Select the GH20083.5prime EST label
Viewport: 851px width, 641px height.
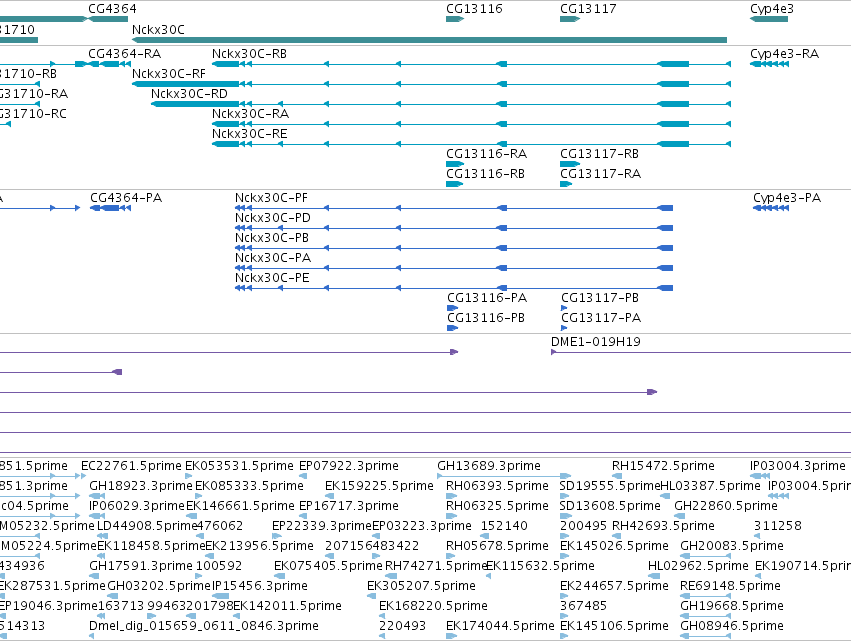tap(732, 546)
